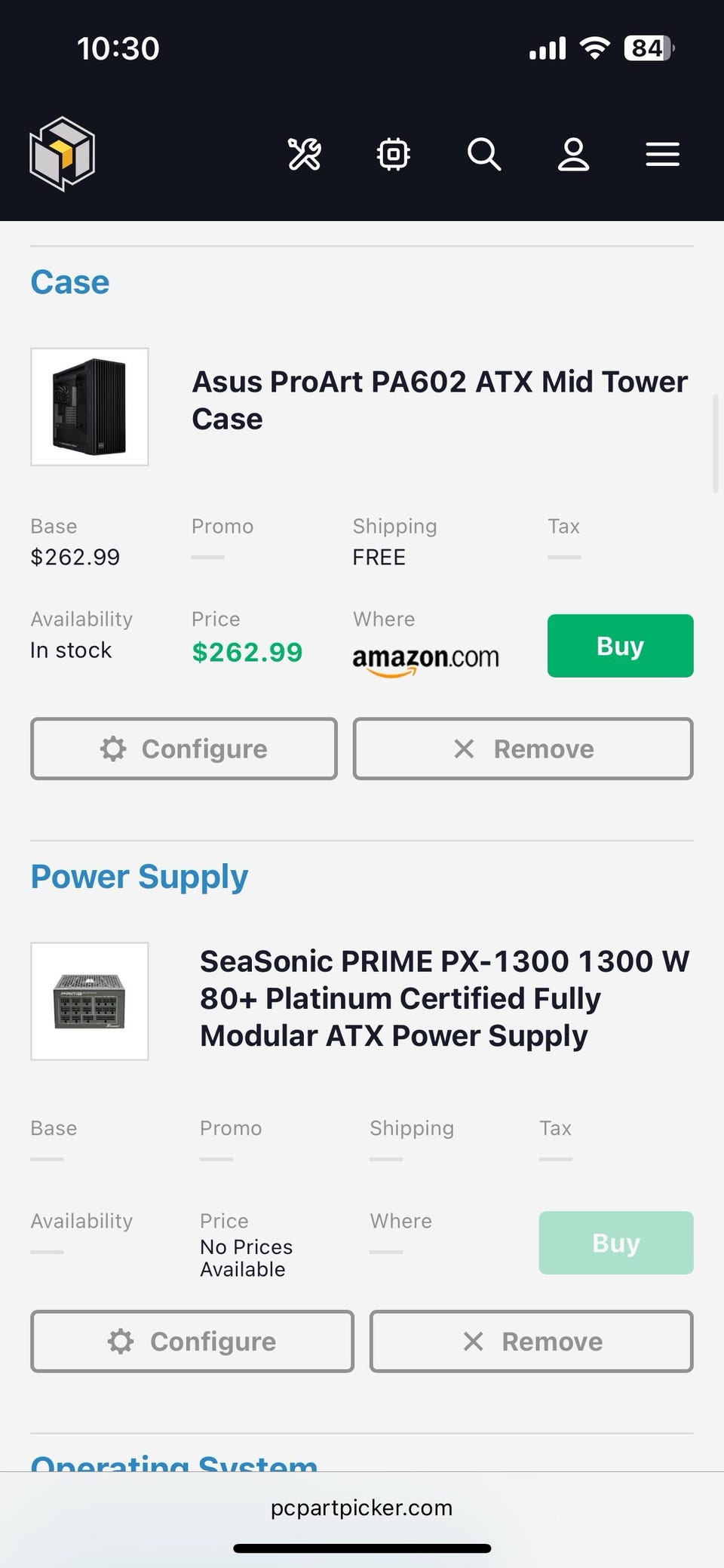Tap the Amazon.com retailer logo
The image size is (724, 1568).
[425, 658]
